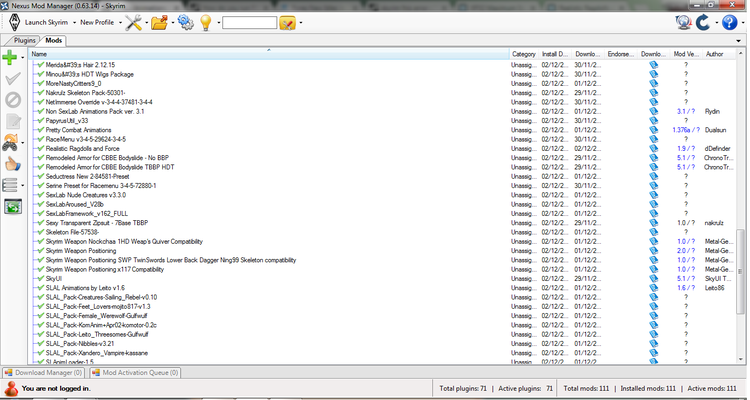750x400 pixels.
Task: Click download icon in SkyUI row
Action: click(x=653, y=278)
